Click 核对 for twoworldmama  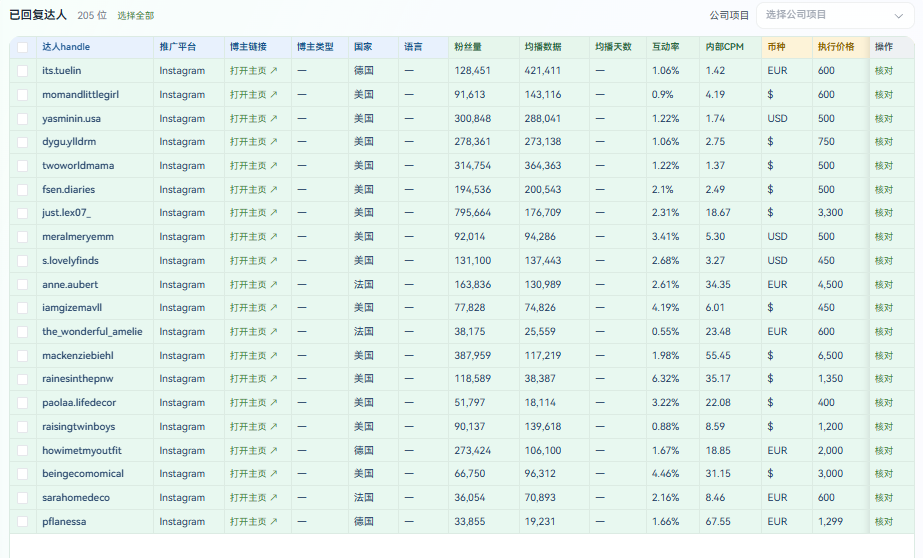[x=884, y=165]
